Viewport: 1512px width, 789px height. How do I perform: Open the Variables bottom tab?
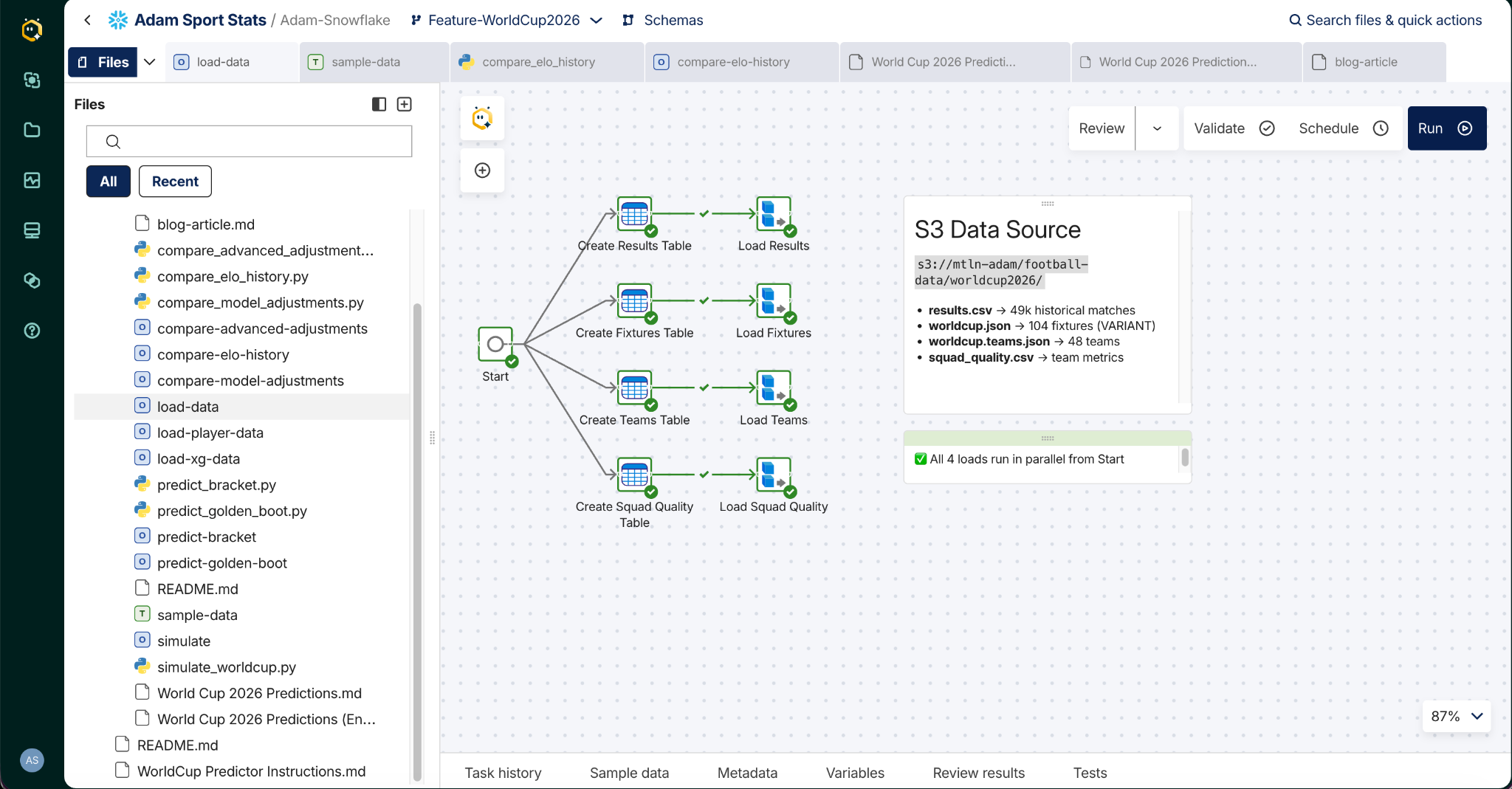point(855,773)
